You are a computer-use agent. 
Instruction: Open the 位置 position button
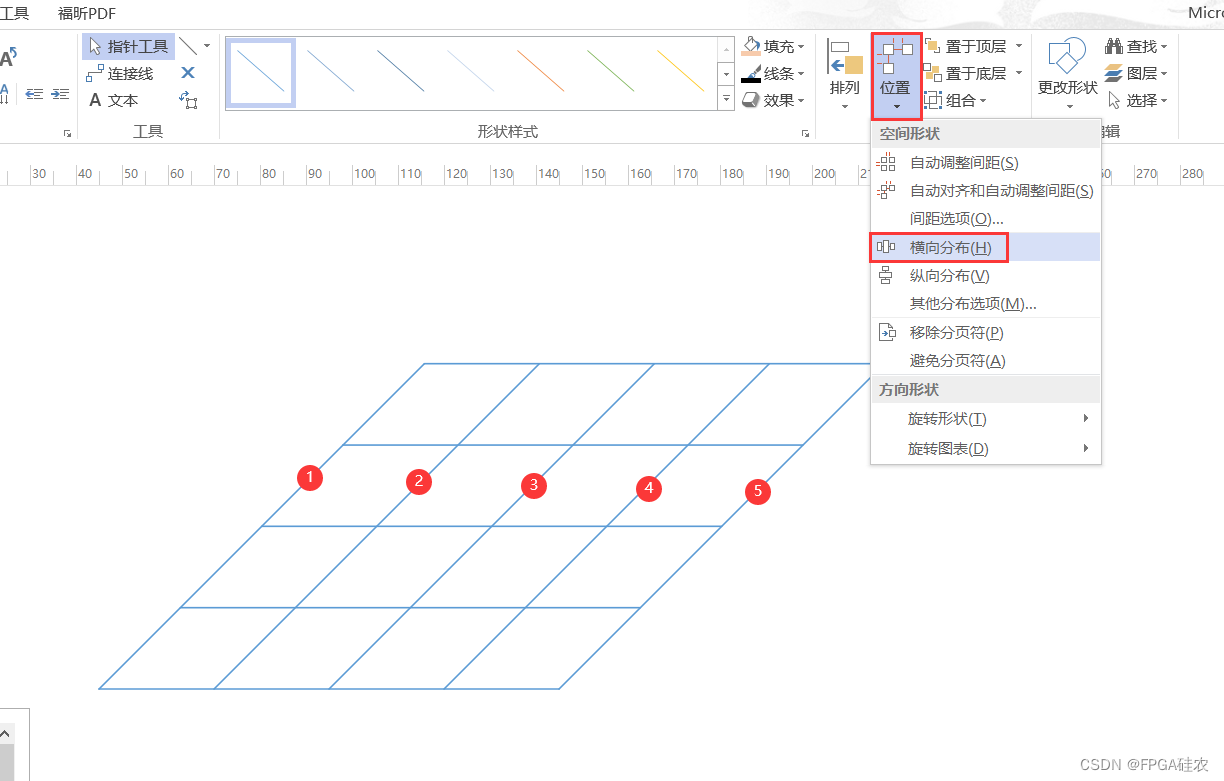(x=896, y=76)
